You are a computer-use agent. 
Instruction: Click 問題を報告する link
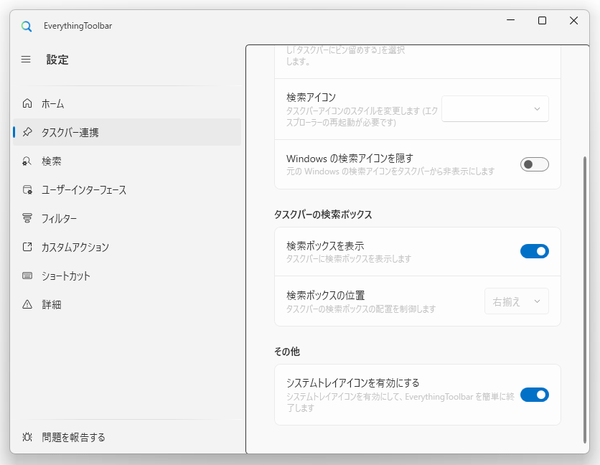pos(127,437)
